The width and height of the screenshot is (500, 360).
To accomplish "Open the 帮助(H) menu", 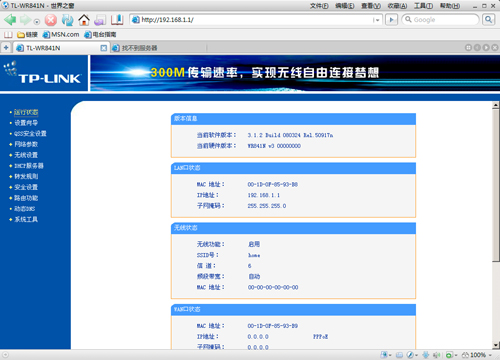I will pyautogui.click(x=450, y=6).
